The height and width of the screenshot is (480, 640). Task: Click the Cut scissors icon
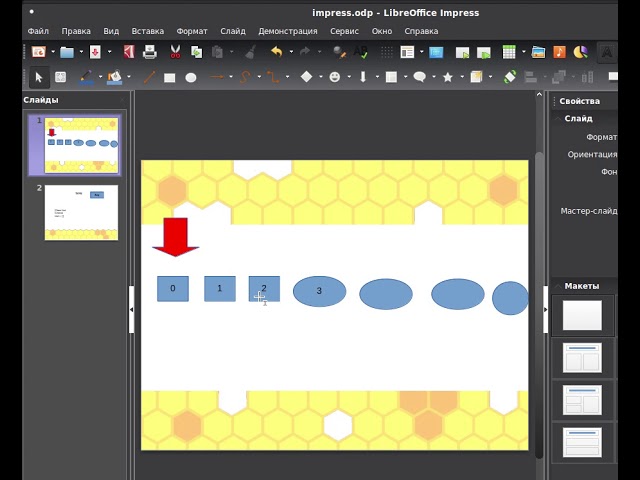pos(175,52)
